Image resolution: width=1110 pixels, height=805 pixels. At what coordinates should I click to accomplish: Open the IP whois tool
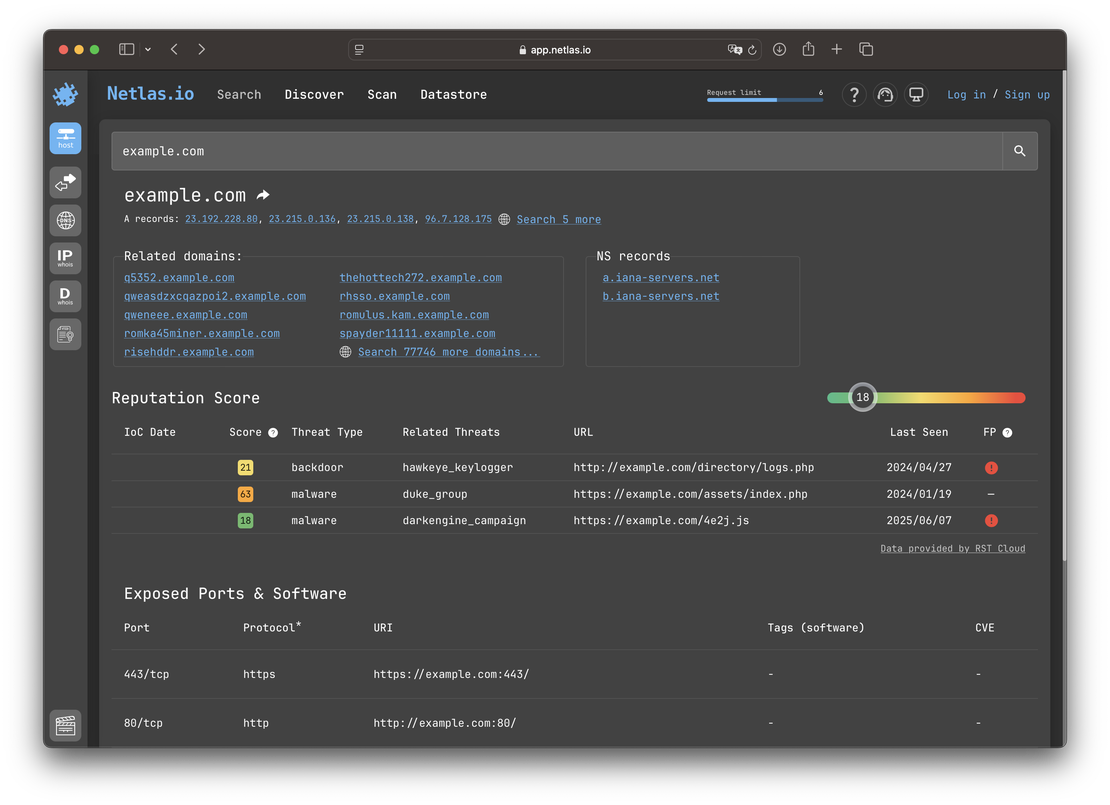tap(64, 258)
